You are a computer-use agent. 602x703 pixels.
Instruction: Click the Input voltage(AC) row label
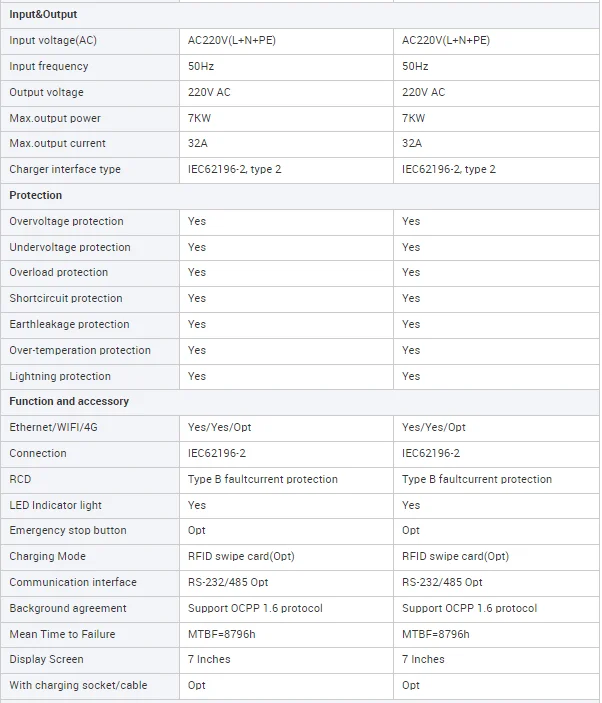point(53,40)
